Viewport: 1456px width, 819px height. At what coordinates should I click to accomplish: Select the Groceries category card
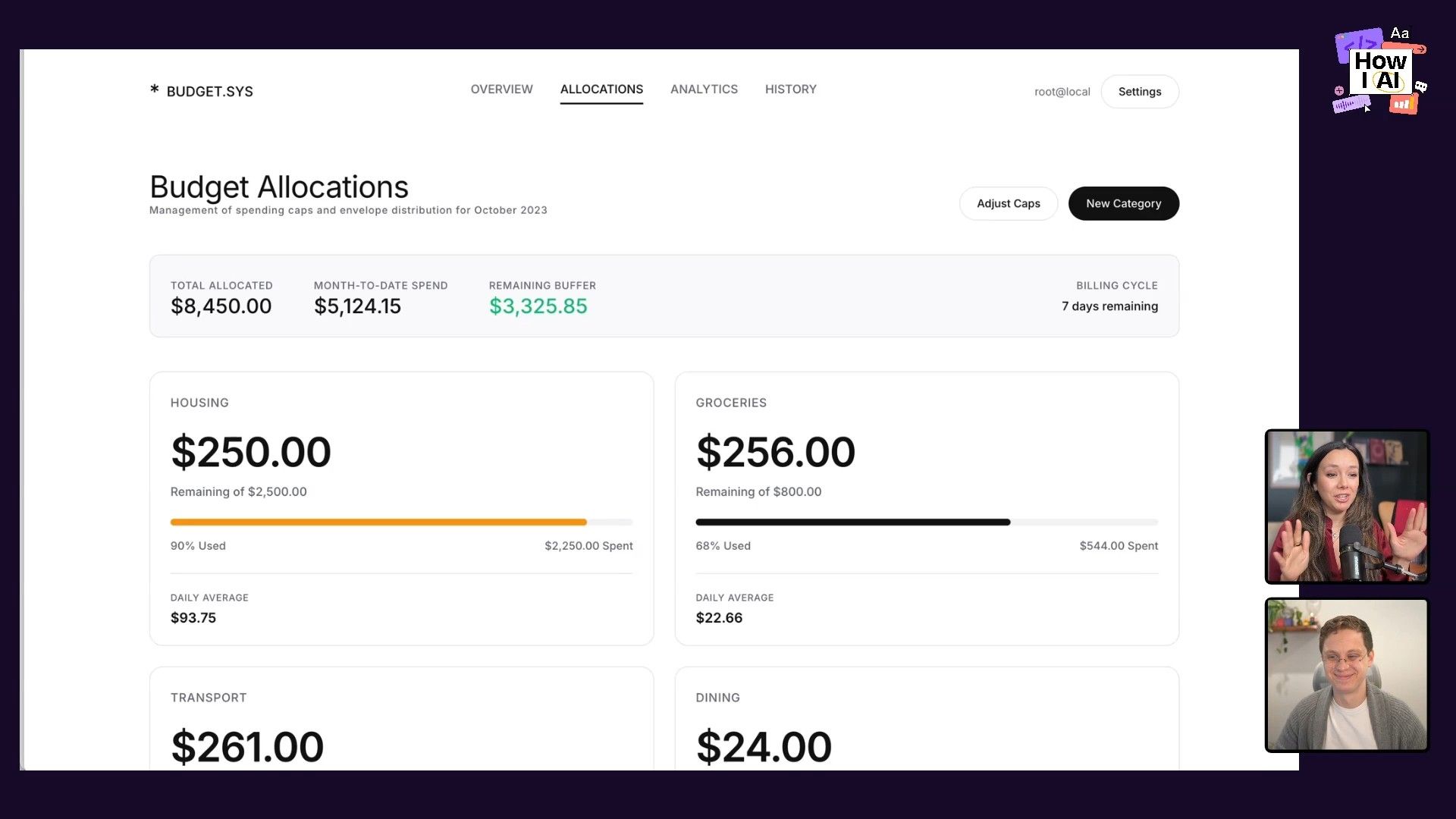926,508
